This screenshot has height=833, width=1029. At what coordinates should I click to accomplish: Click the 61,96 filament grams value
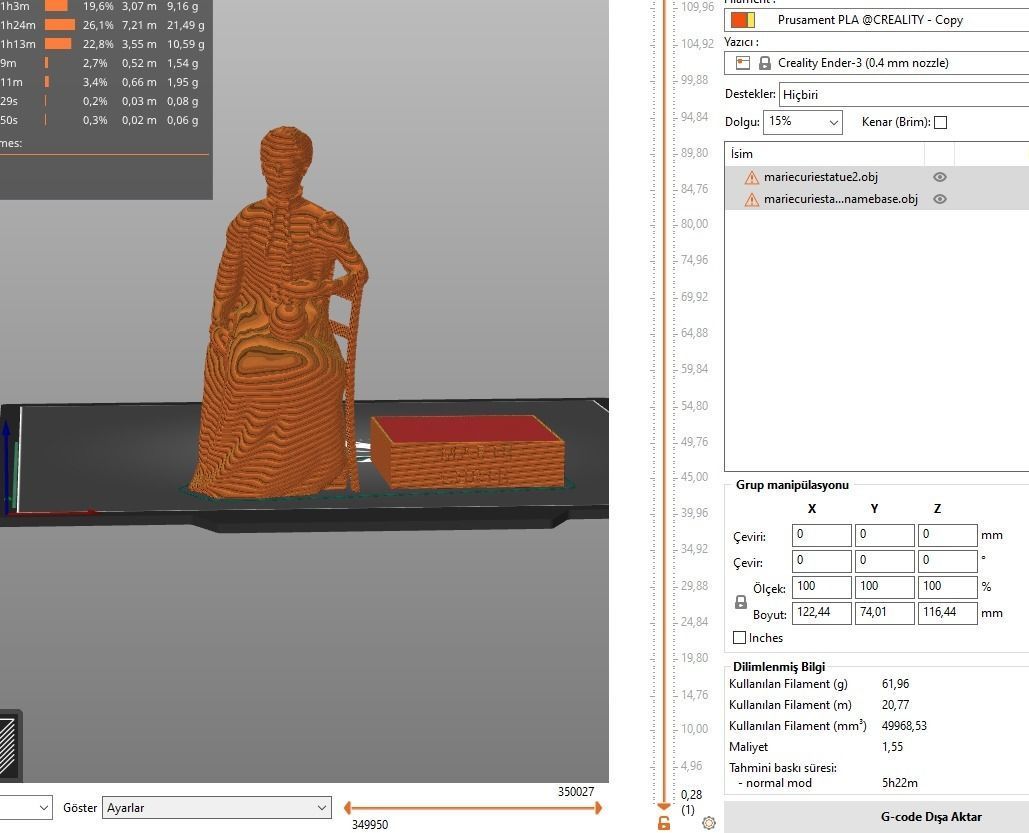[x=896, y=684]
